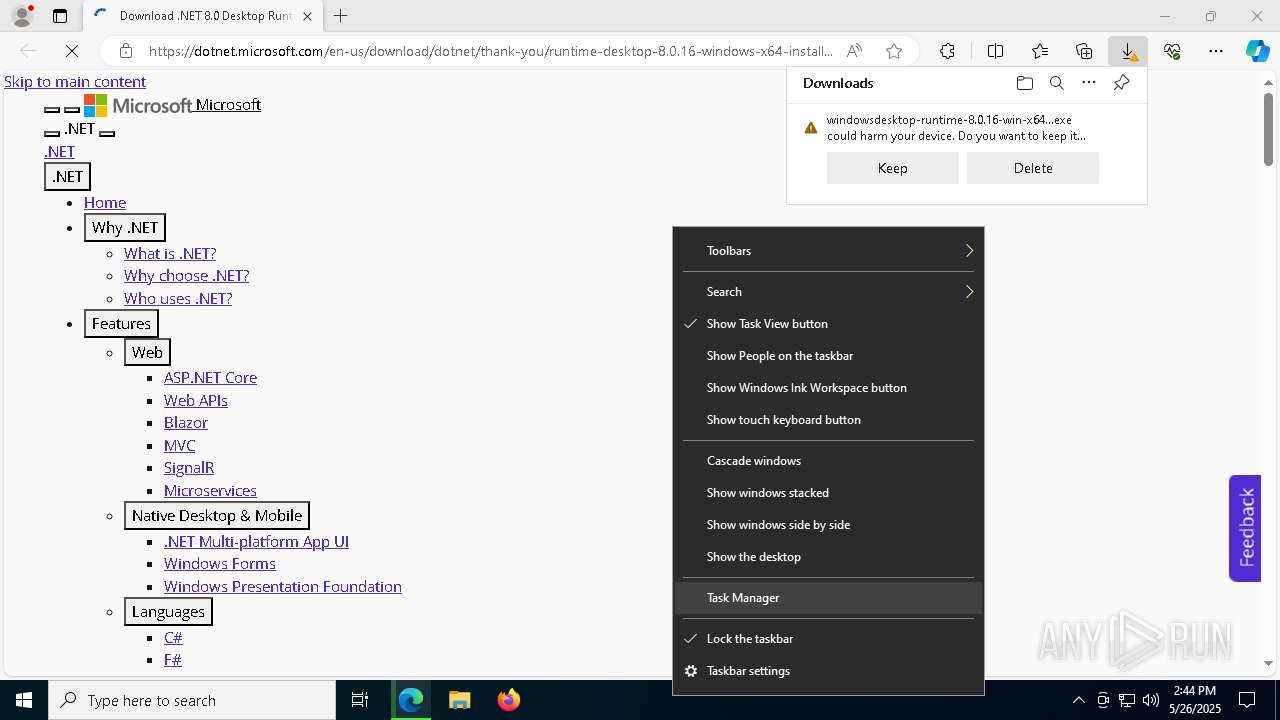Follow Skip to main content link
1280x720 pixels.
75,82
